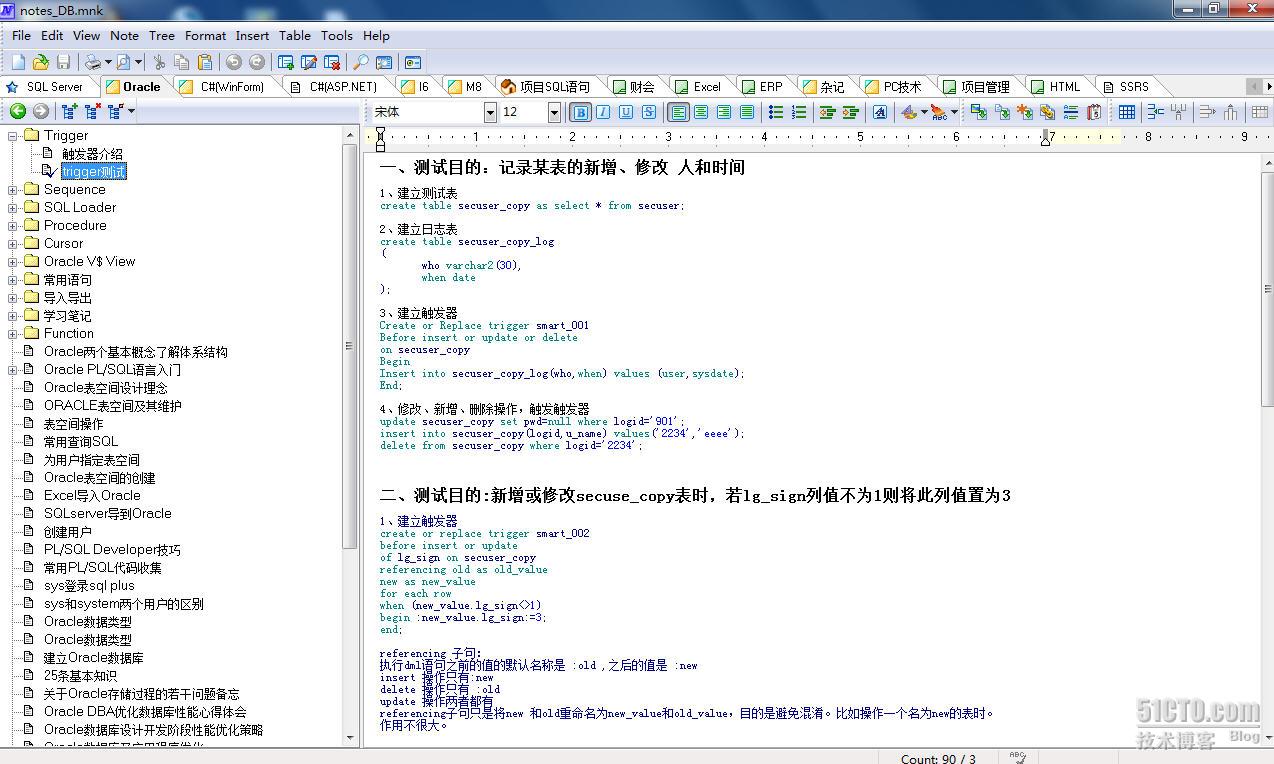This screenshot has height=764, width=1274.
Task: Create a new file with the New icon
Action: click(x=18, y=62)
